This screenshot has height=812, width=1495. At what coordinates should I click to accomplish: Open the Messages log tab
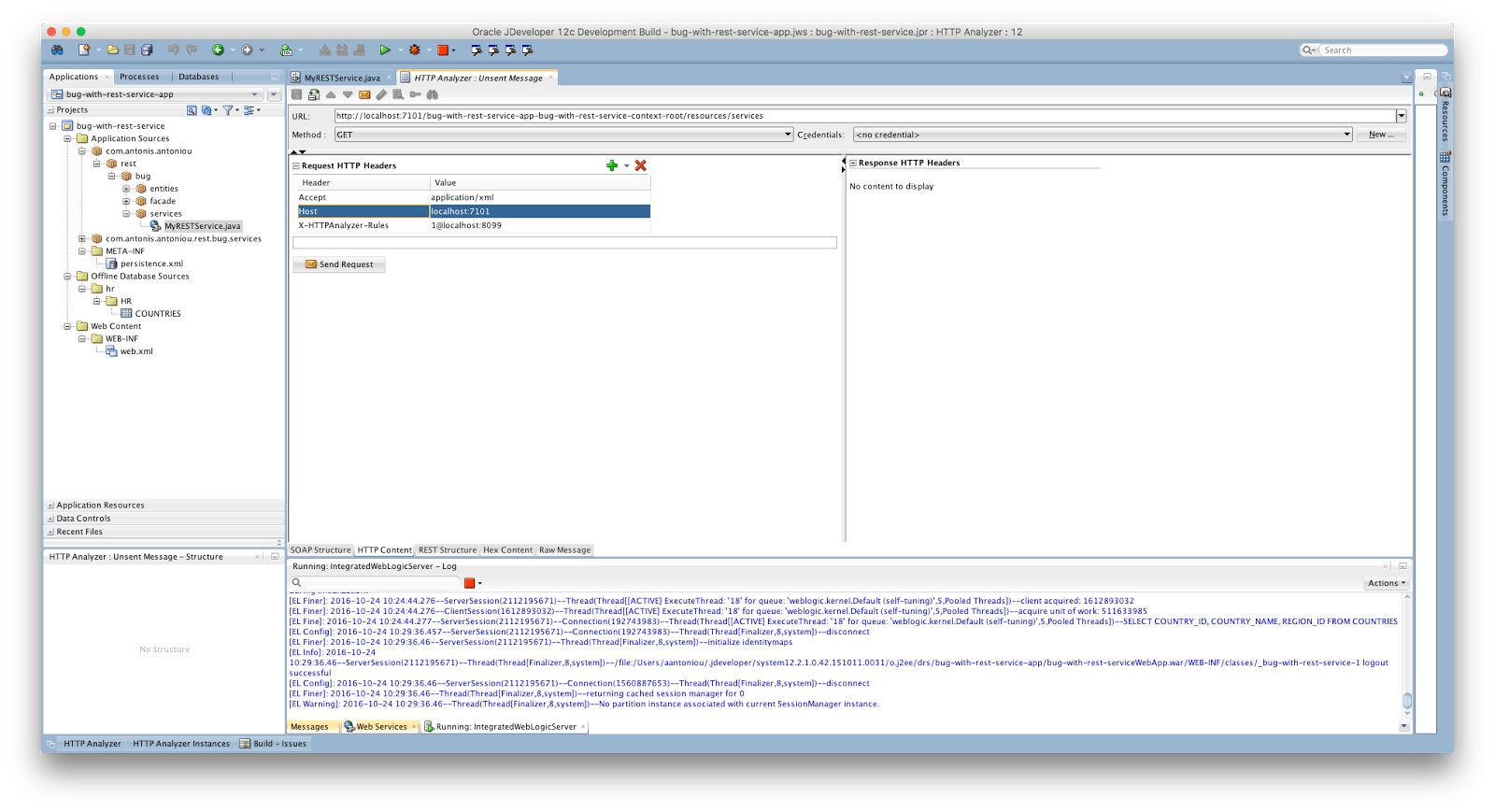tap(309, 727)
